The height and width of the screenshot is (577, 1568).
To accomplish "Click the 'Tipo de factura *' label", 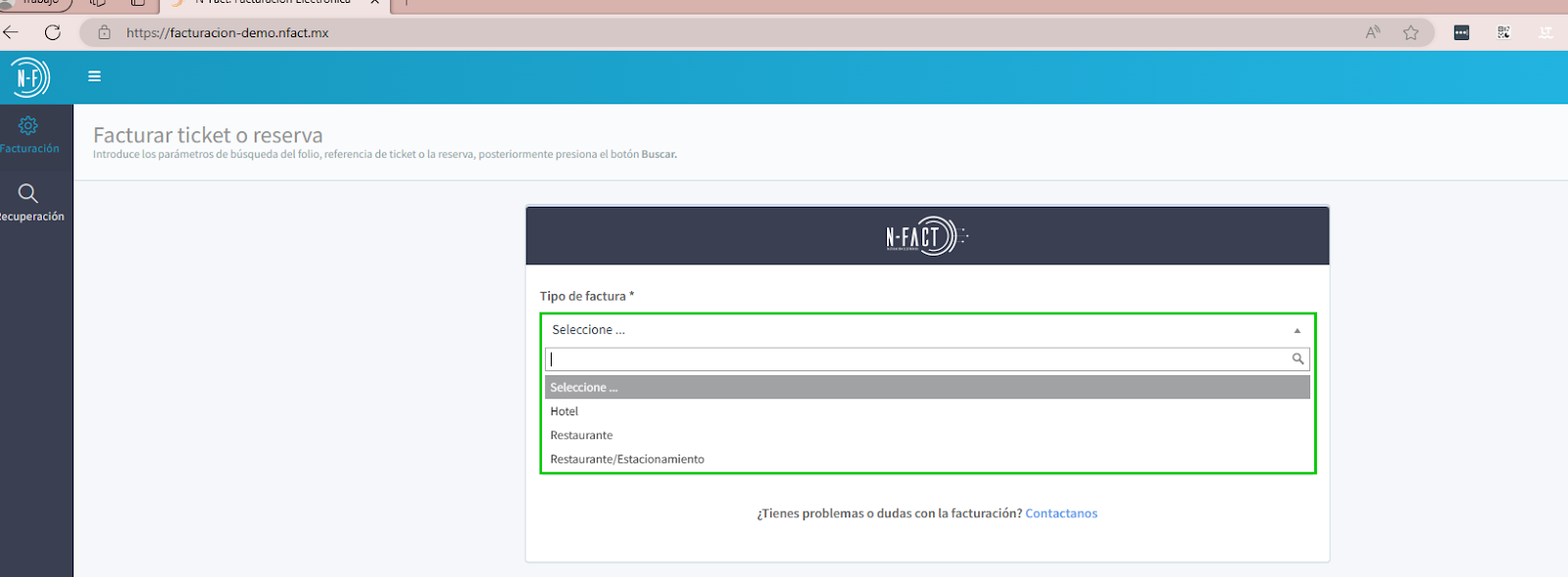I will pyautogui.click(x=587, y=296).
